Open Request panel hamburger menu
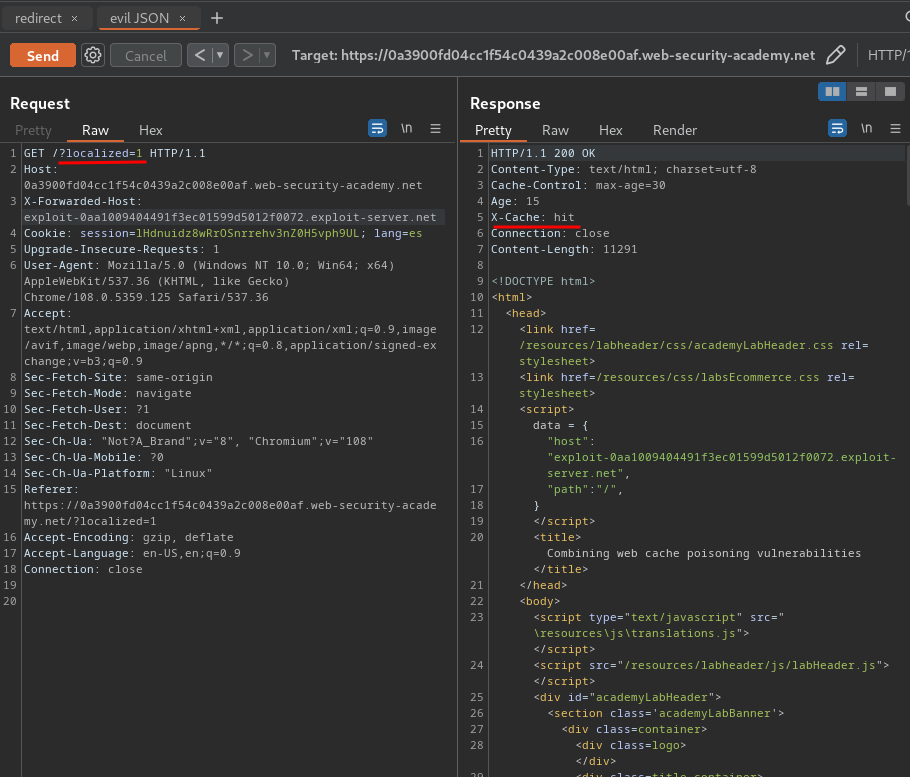This screenshot has width=910, height=777. point(435,128)
